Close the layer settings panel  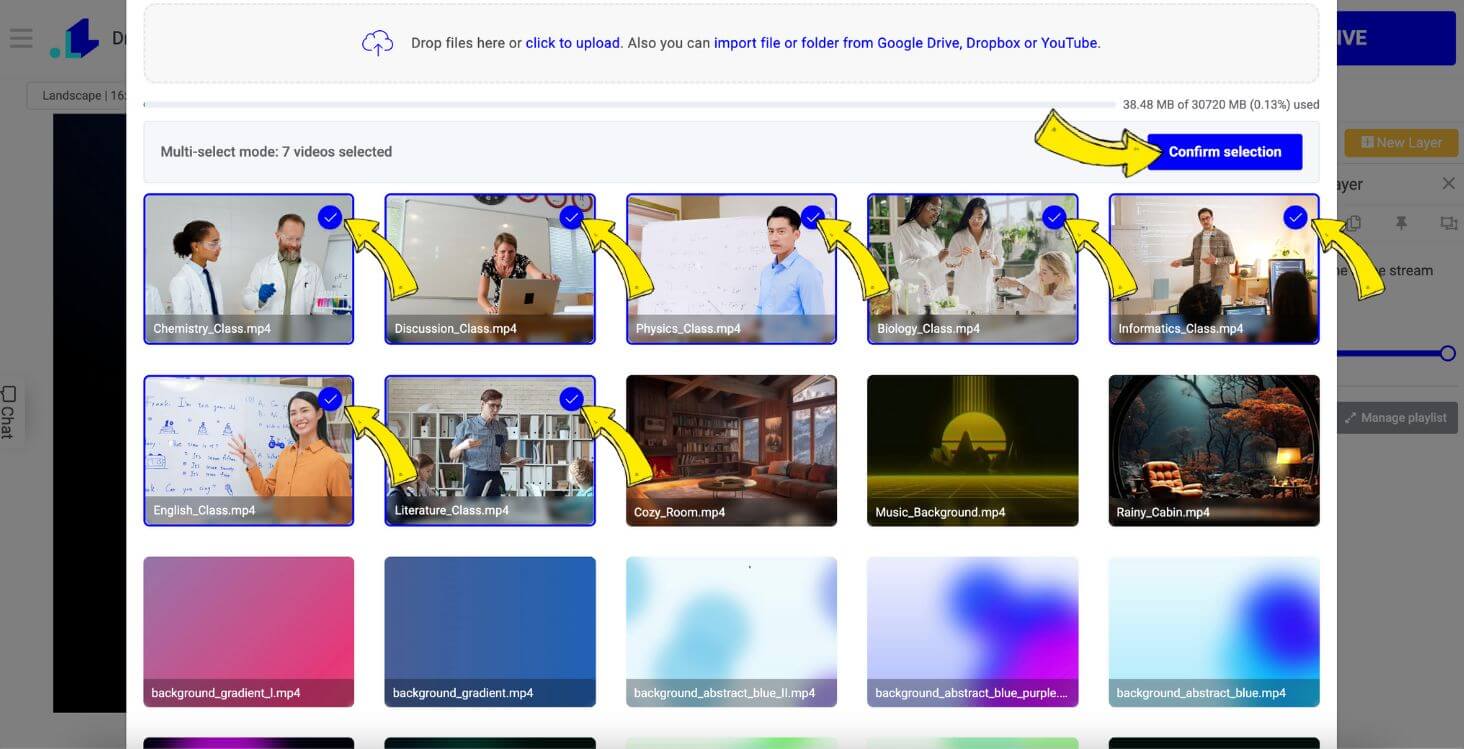click(x=1448, y=184)
